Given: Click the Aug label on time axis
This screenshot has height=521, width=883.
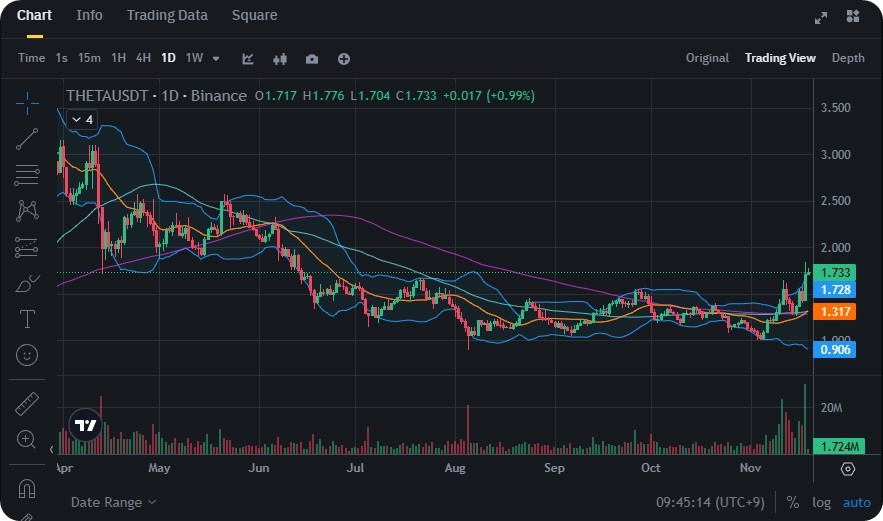Looking at the screenshot, I should click(x=455, y=468).
